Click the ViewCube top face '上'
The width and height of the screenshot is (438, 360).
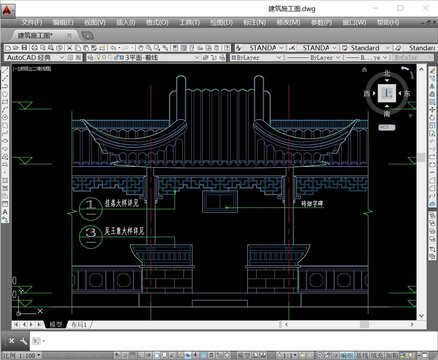tap(387, 93)
